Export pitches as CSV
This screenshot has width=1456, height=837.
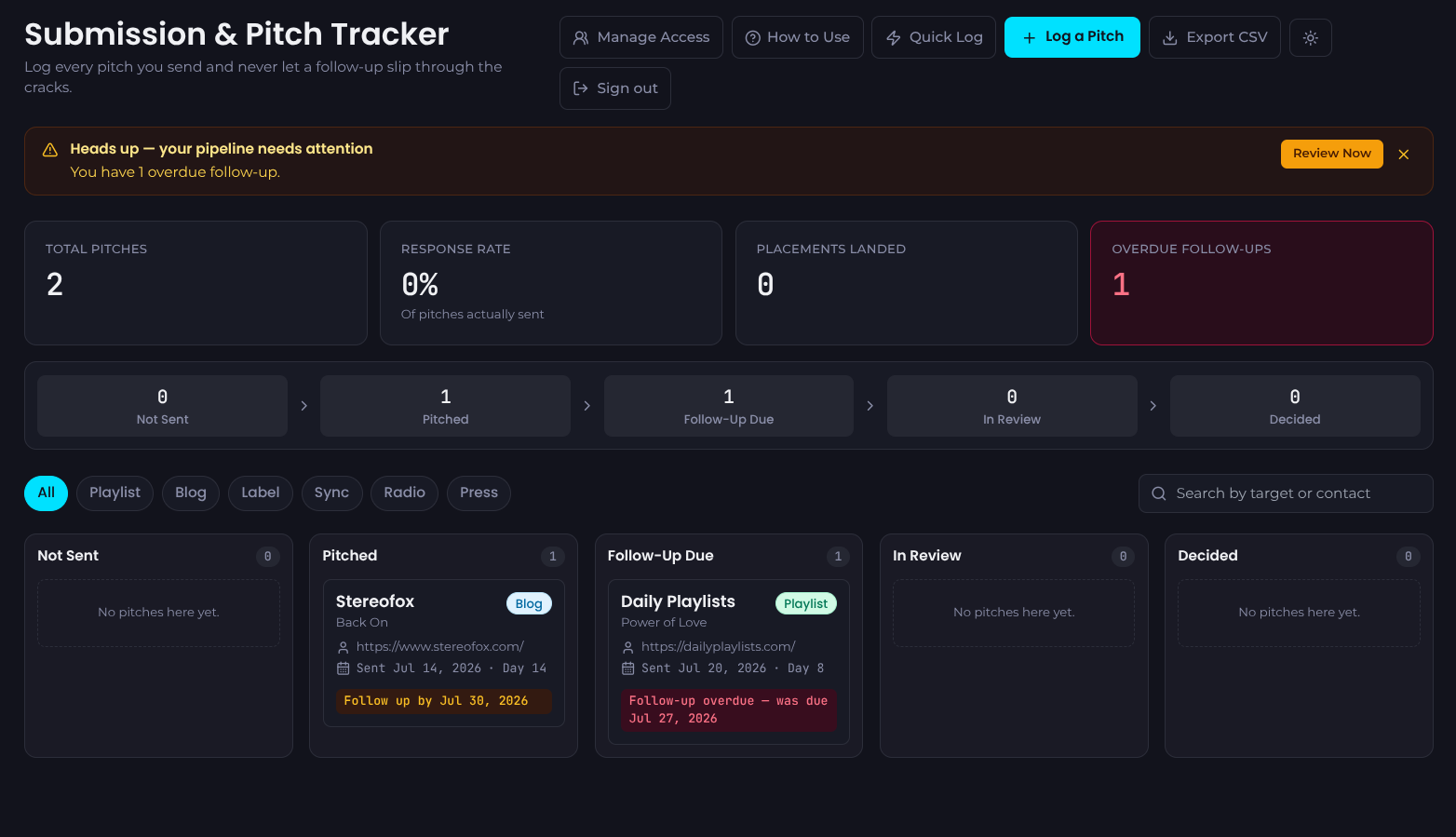[1214, 37]
